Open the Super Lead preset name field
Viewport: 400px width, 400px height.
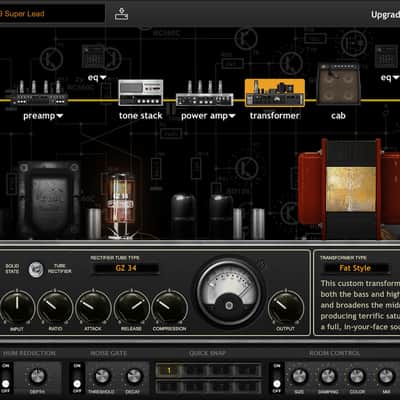[x=52, y=14]
